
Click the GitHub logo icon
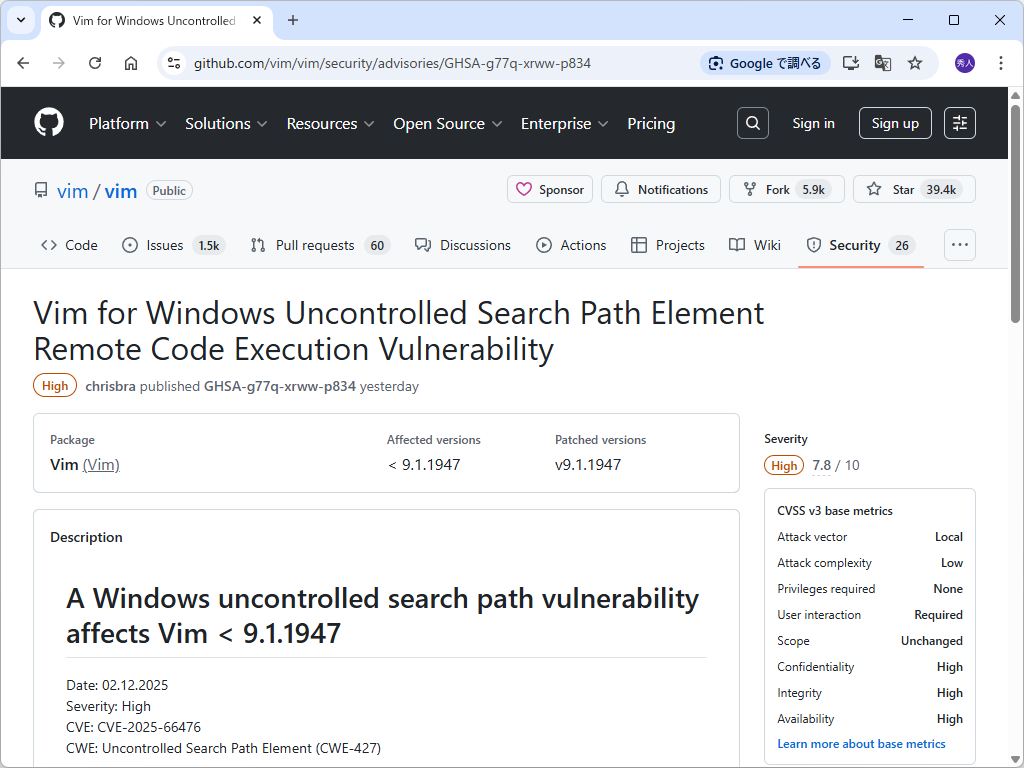(48, 122)
